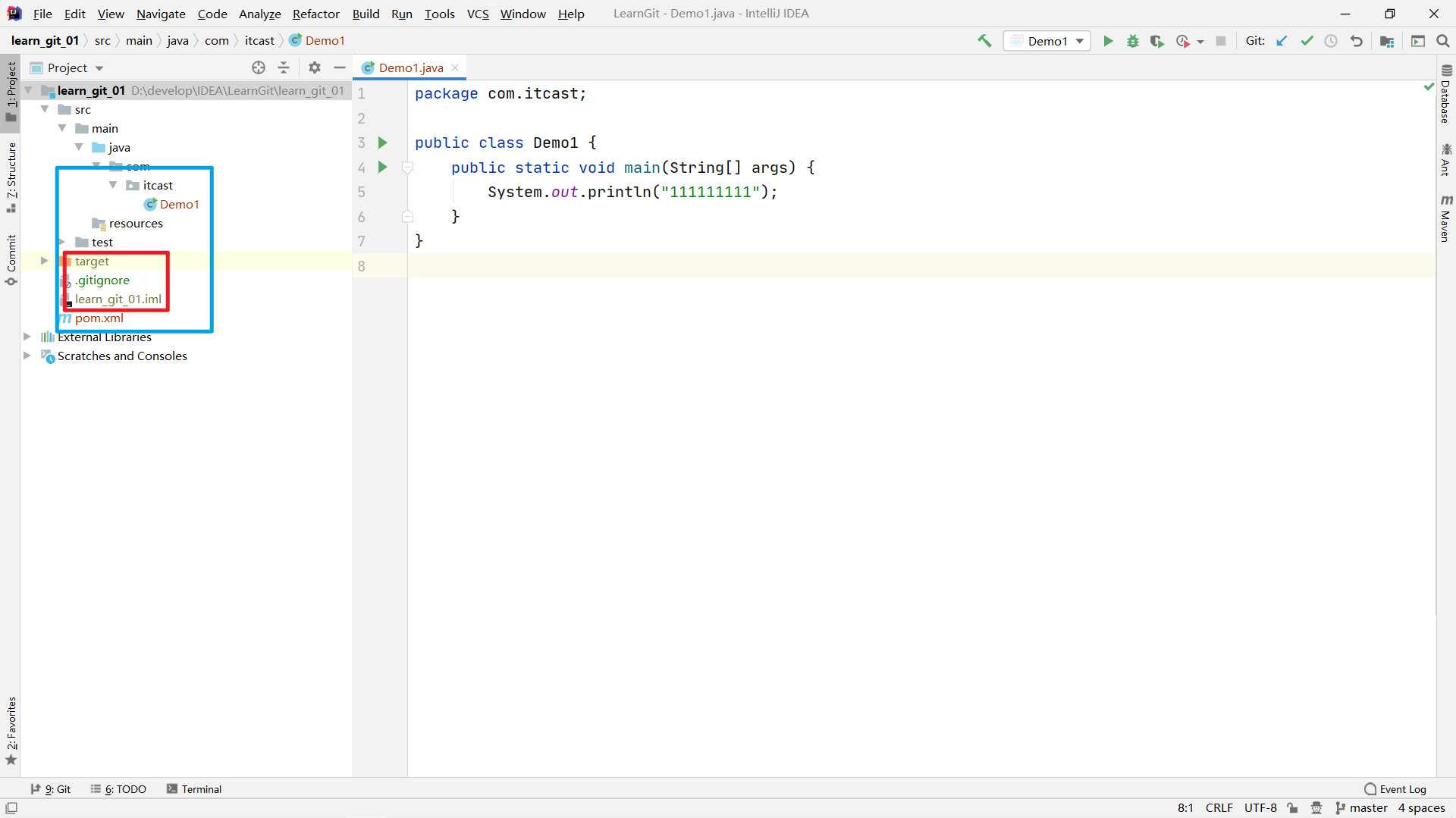Change the UTF-8 file encoding
The width and height of the screenshot is (1456, 818).
(1260, 808)
